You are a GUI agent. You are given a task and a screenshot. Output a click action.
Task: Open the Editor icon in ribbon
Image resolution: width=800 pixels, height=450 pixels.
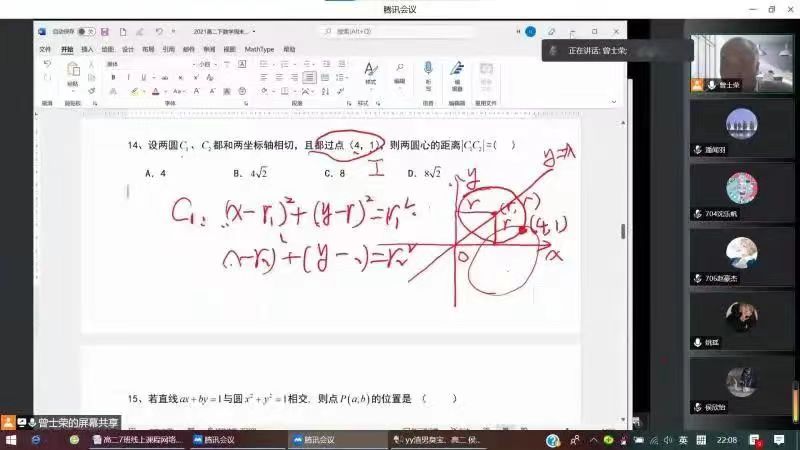click(x=457, y=72)
